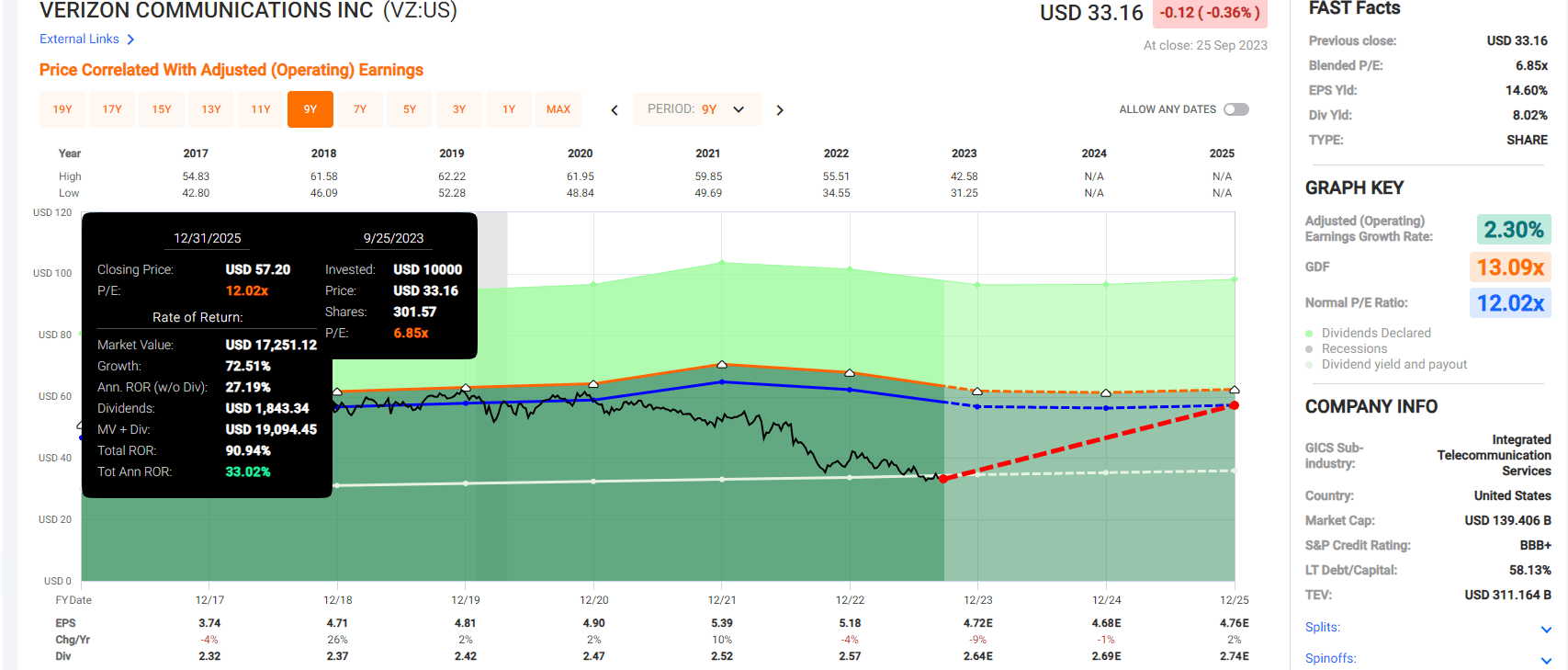The height and width of the screenshot is (670, 1568).
Task: Click the Spinoffs link
Action: (x=1331, y=658)
